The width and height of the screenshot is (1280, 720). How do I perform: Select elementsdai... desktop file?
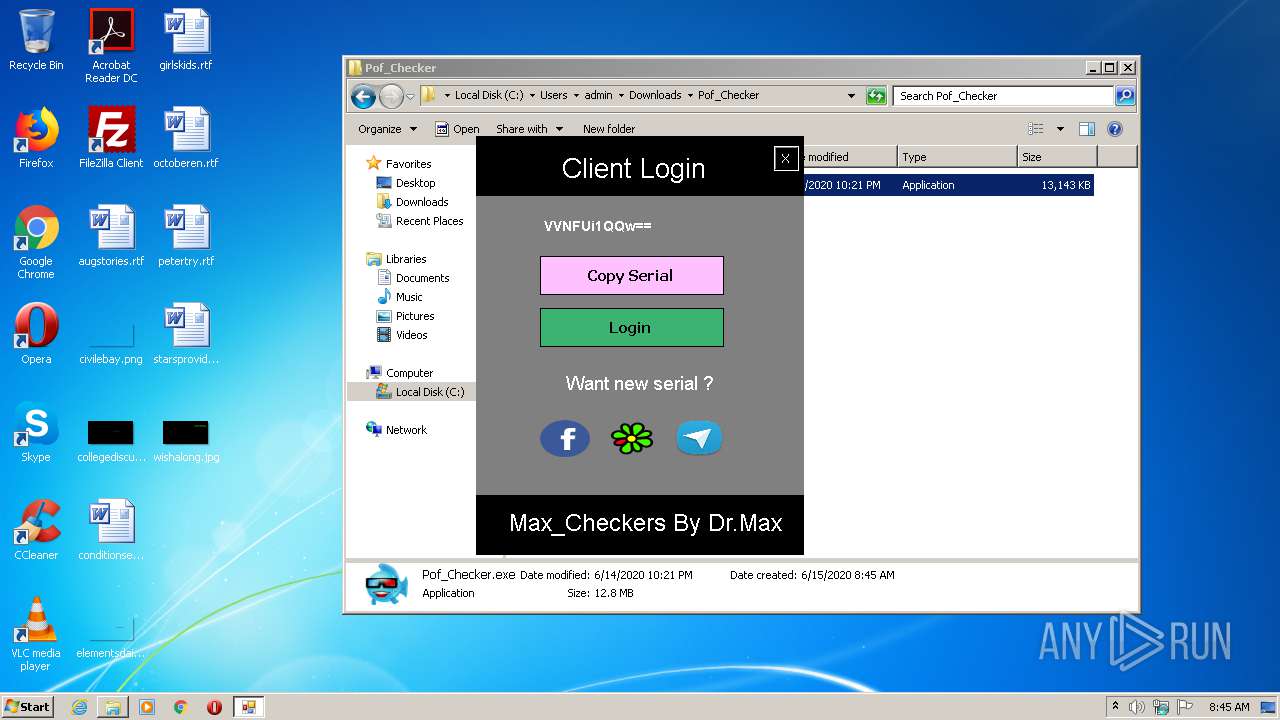coord(111,635)
